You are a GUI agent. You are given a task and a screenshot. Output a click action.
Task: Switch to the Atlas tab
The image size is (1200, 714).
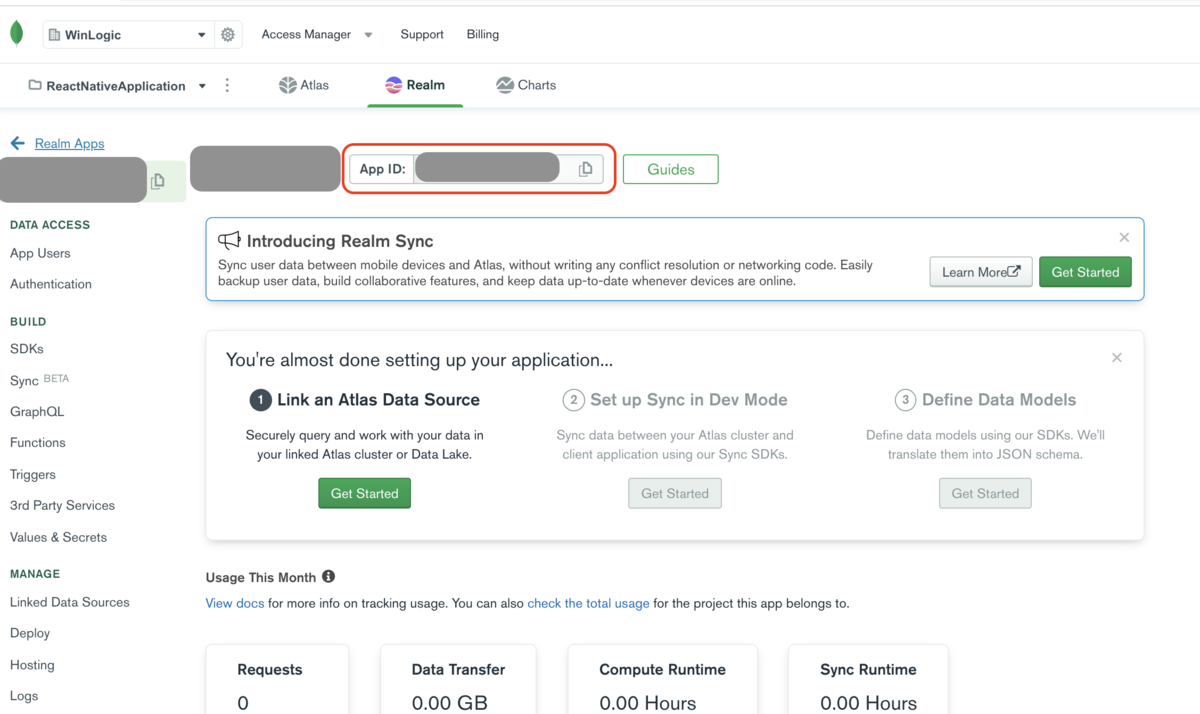point(304,85)
